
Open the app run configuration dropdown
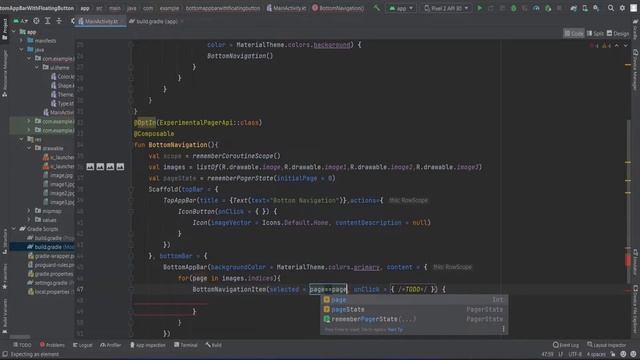click(x=401, y=8)
